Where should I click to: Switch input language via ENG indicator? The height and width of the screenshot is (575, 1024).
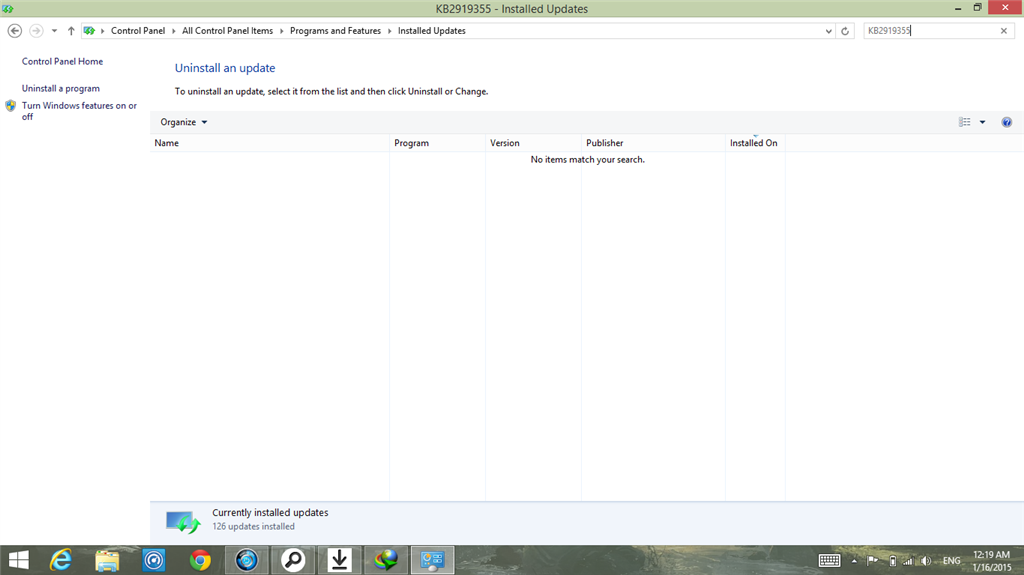click(952, 561)
